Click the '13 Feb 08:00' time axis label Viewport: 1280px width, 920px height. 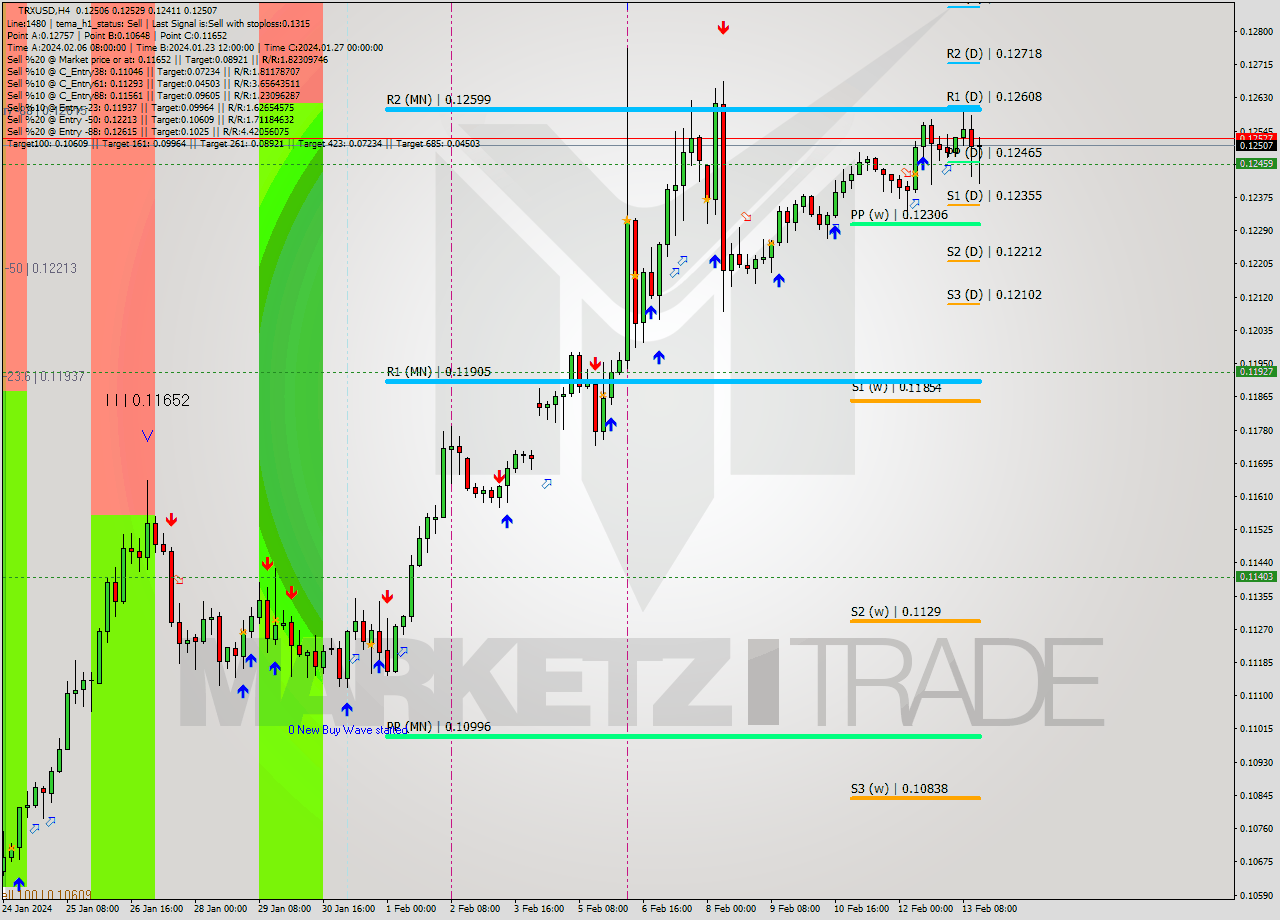[989, 909]
